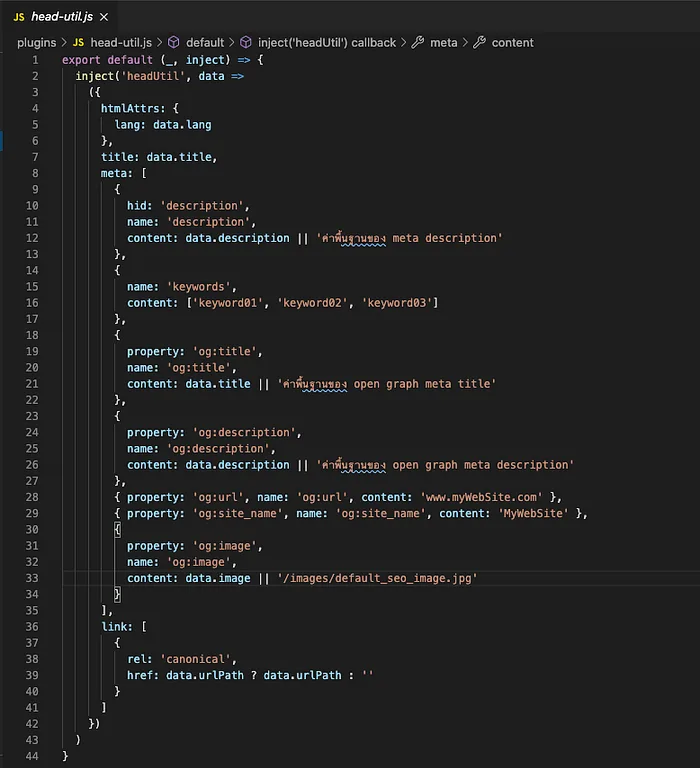This screenshot has width=700, height=768.
Task: Click 'link:' key on line 36
Action: pyautogui.click(x=117, y=627)
